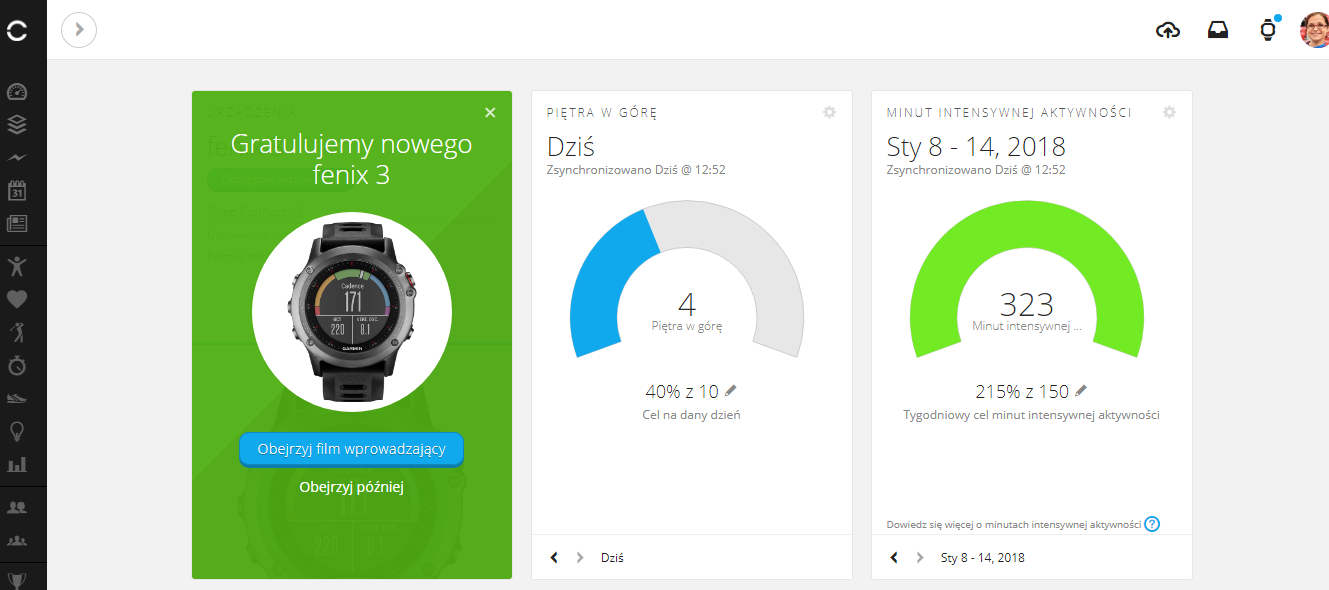
Task: Open the stopwatch training icon
Action: [17, 365]
